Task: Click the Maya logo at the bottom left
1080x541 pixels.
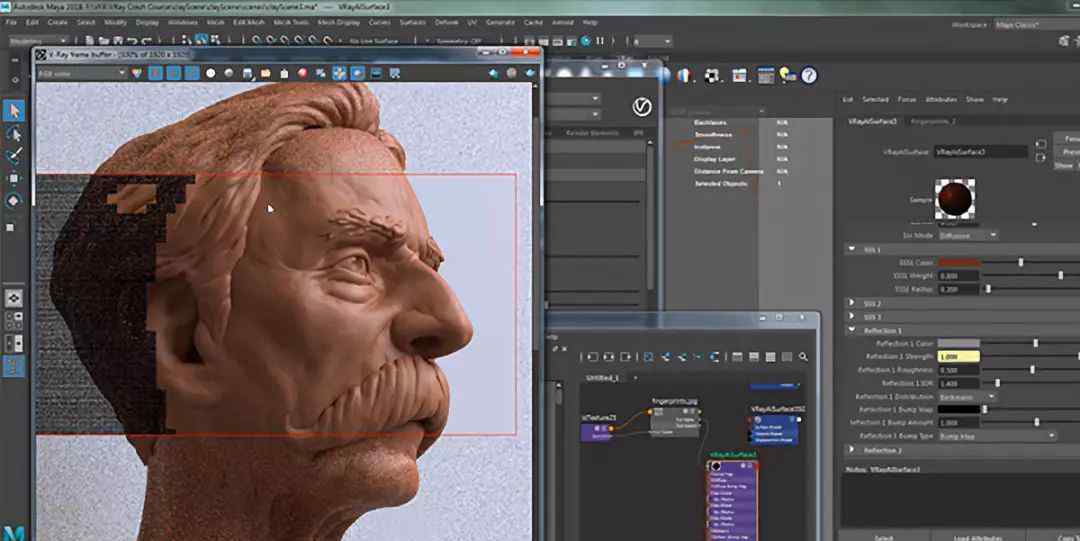Action: (x=13, y=533)
